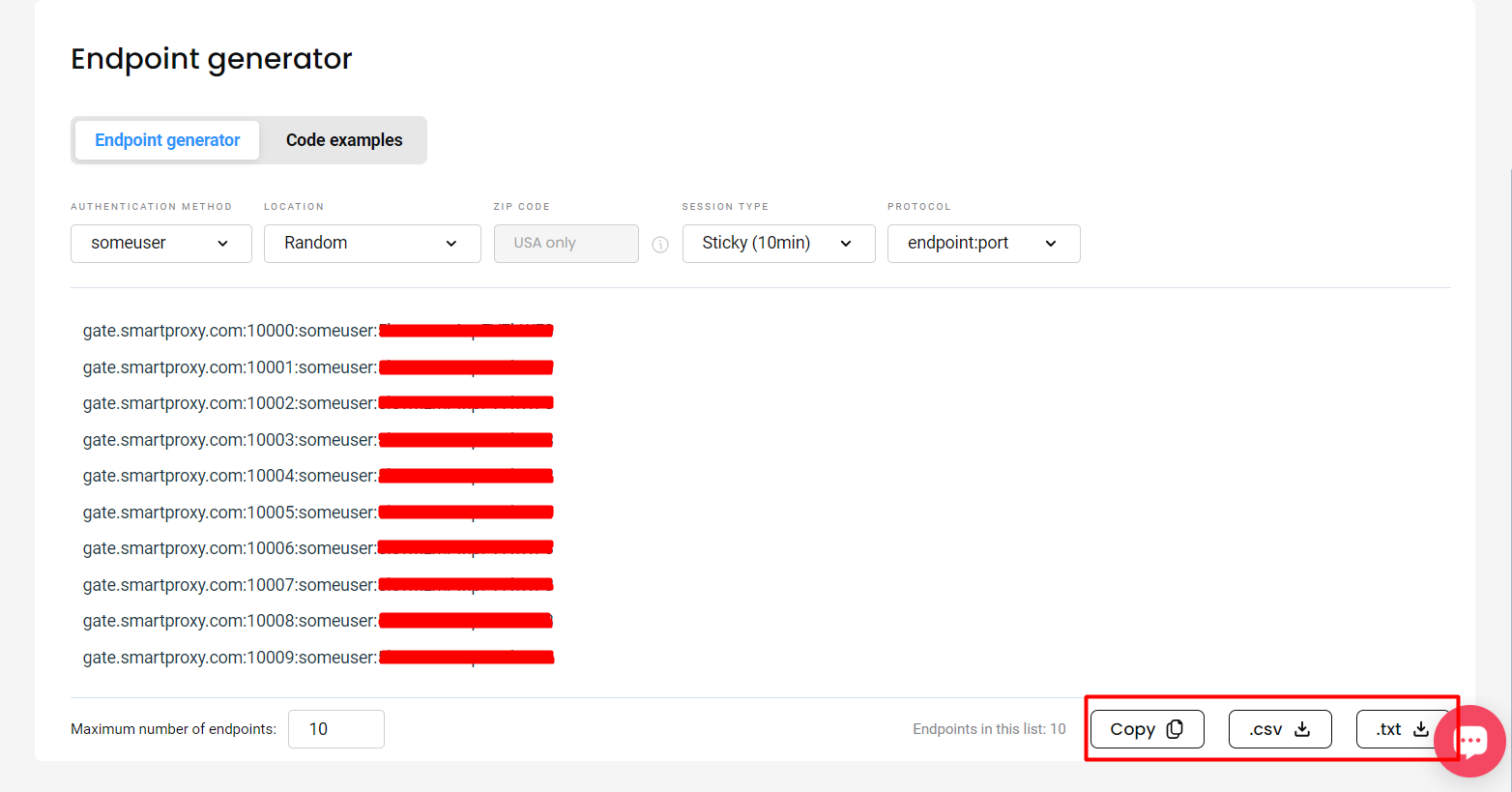Viewport: 1512px width, 792px height.
Task: Expand the Location dropdown set to Random
Action: (x=372, y=244)
